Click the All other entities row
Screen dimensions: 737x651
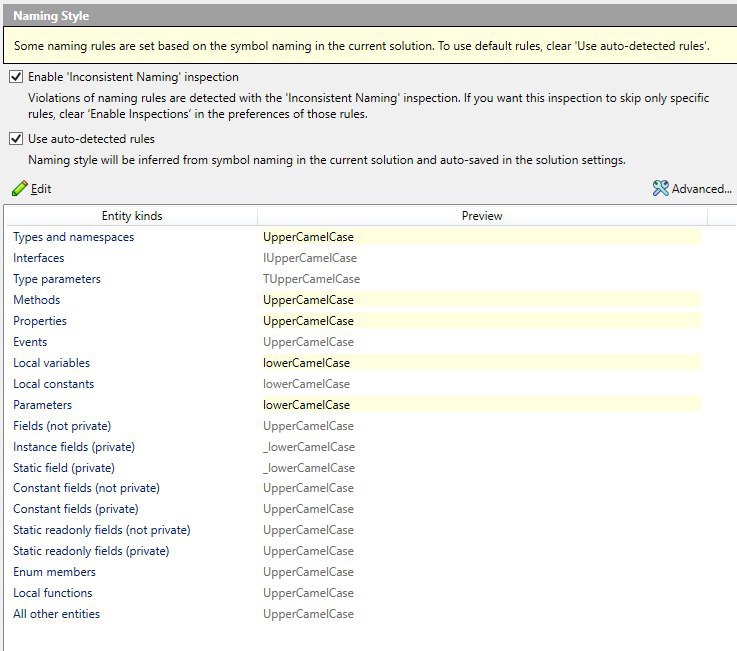point(57,614)
